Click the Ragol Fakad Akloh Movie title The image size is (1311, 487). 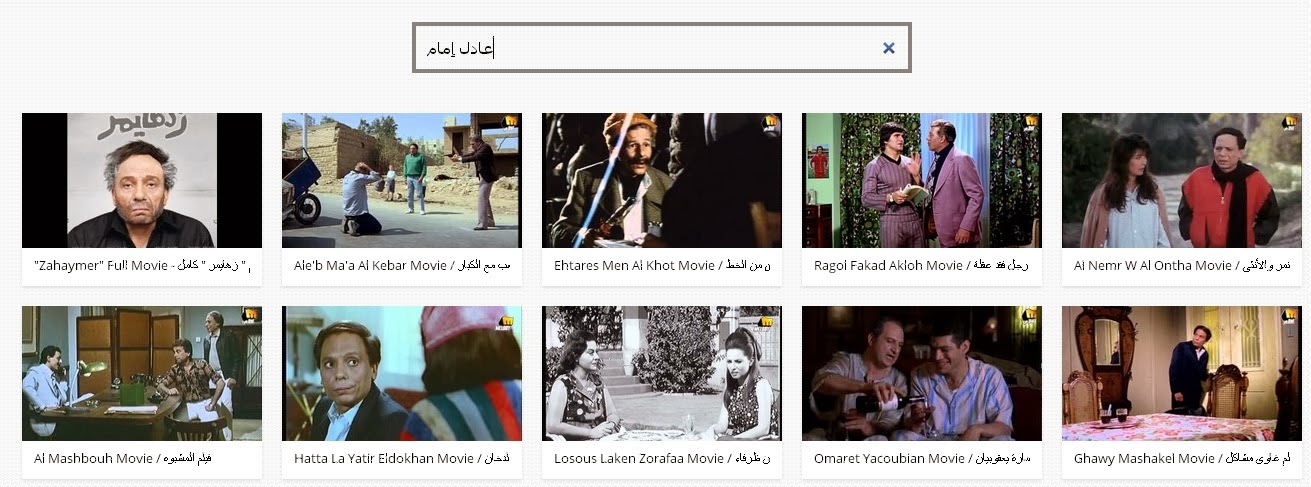[922, 266]
